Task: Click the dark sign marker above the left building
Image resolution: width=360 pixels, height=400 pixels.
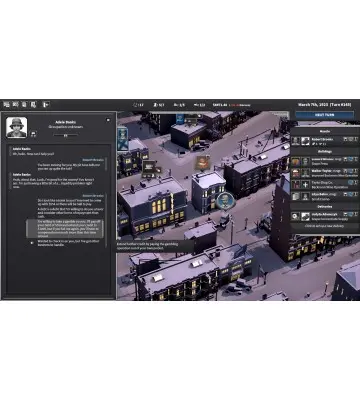Action: (x=149, y=166)
